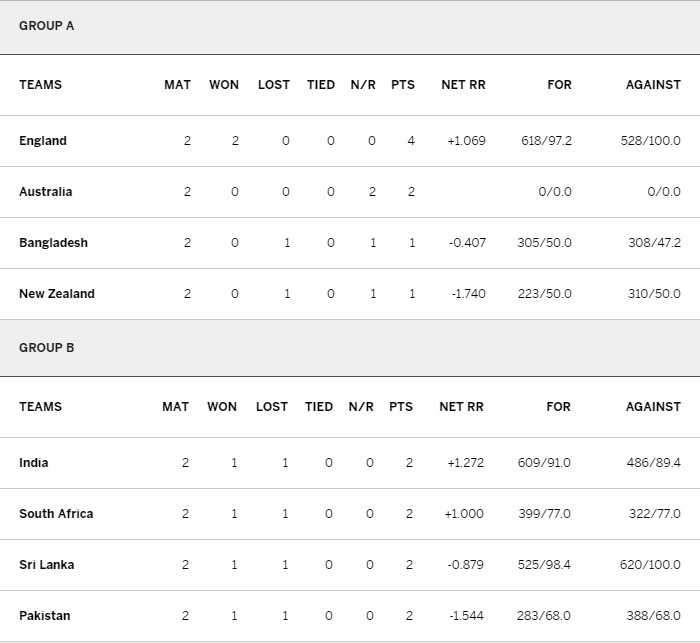Image resolution: width=700 pixels, height=643 pixels.
Task: Click the GROUP B section header
Action: (x=47, y=348)
